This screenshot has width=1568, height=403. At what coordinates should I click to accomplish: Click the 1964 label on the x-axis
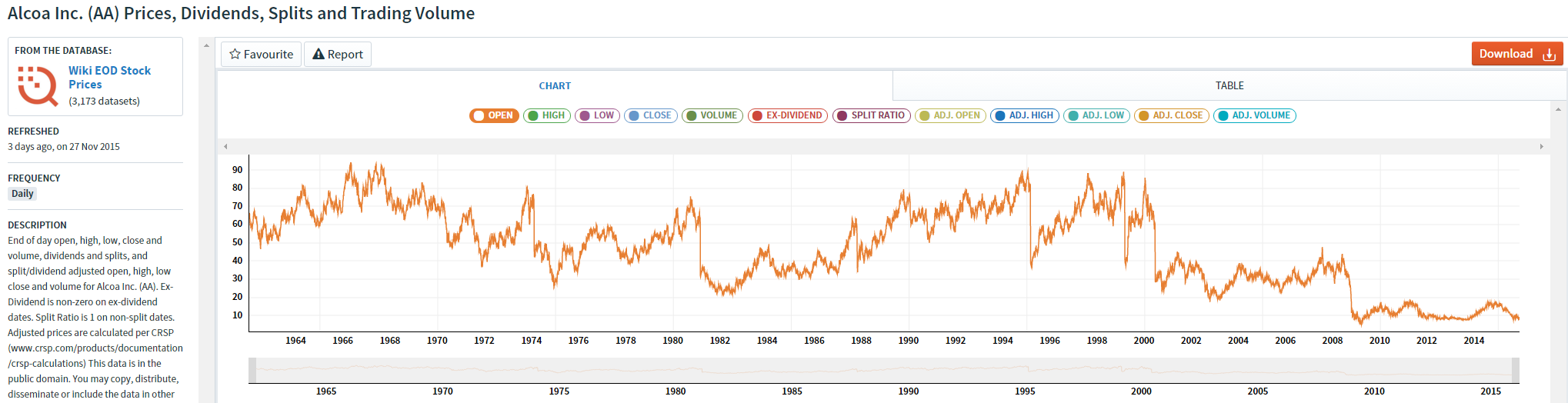(295, 340)
